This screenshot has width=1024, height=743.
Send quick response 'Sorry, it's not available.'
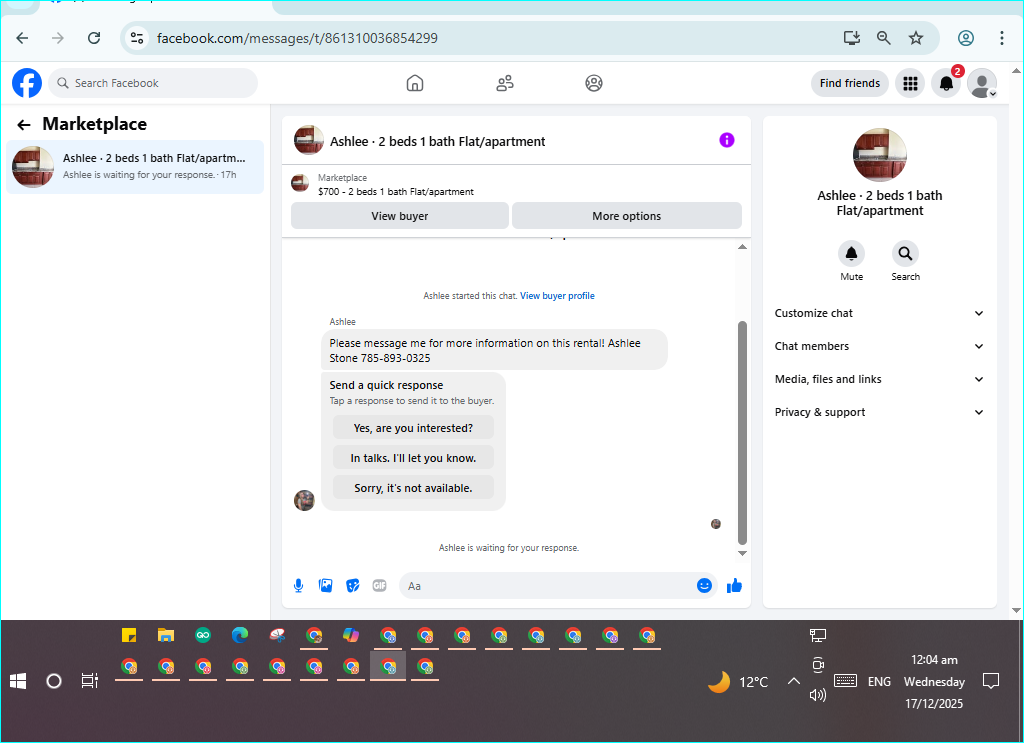tap(413, 488)
